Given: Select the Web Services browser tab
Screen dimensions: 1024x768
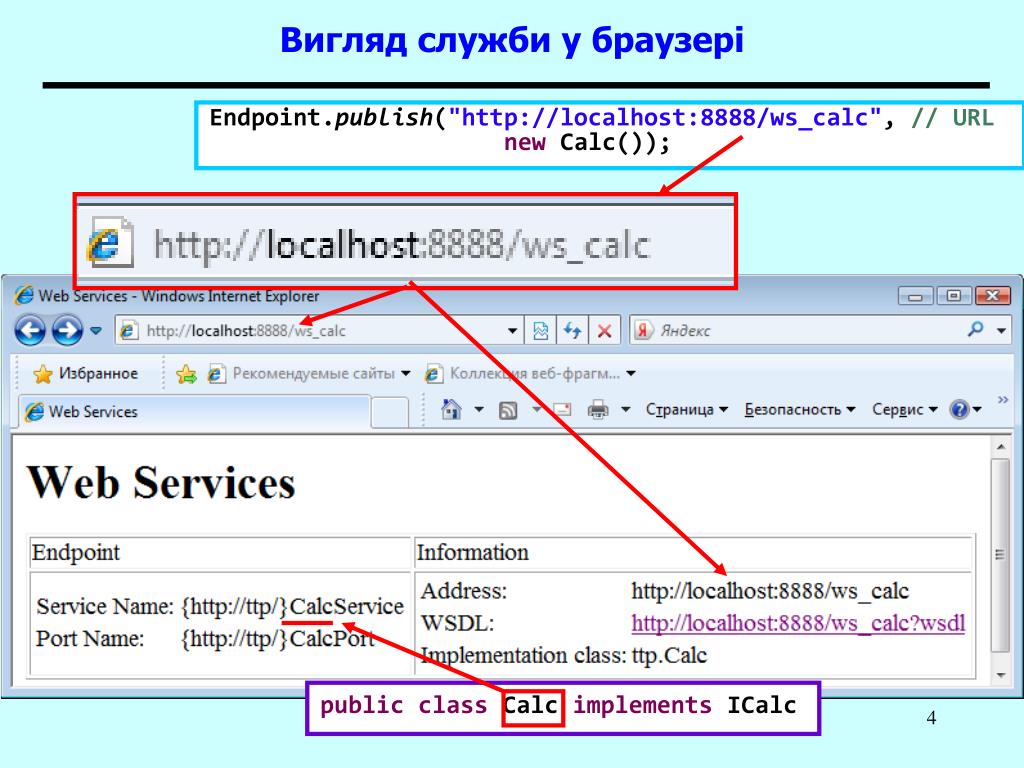Looking at the screenshot, I should tap(194, 411).
